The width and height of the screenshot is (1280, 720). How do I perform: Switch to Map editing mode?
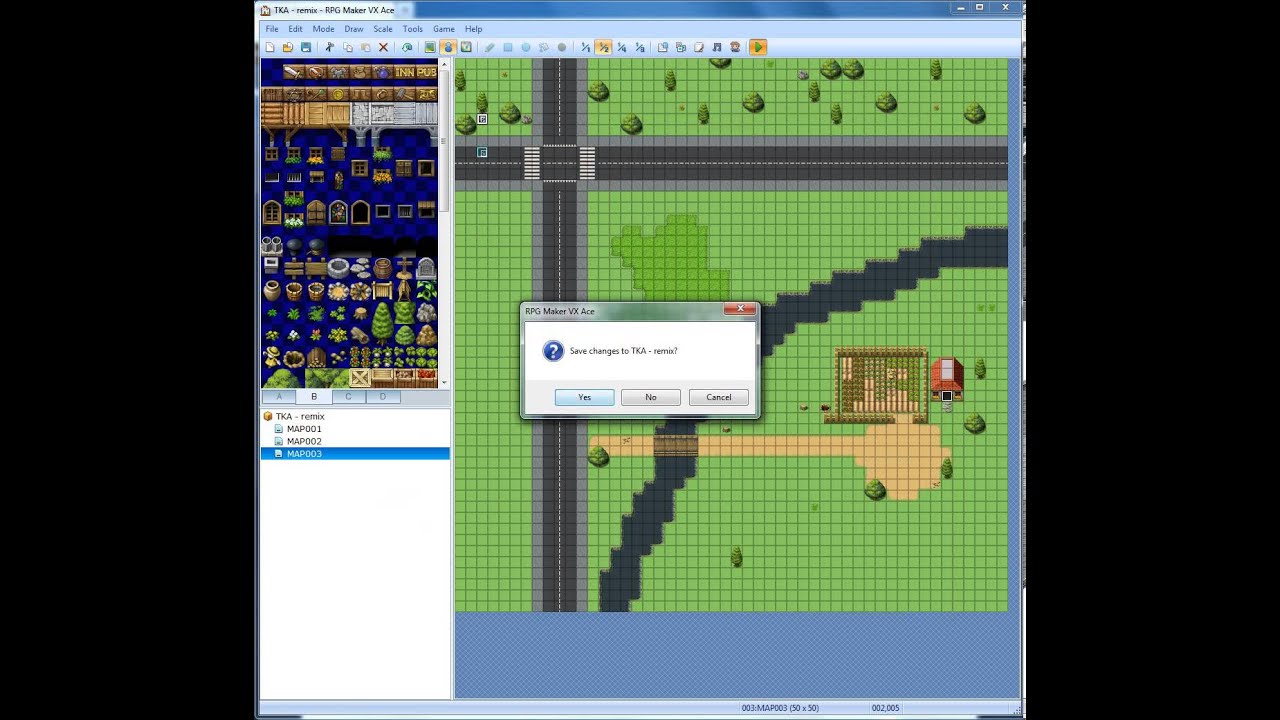pos(430,47)
